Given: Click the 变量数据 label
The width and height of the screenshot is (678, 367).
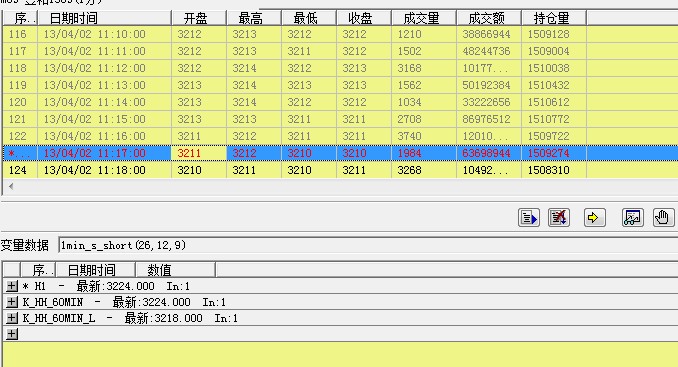Looking at the screenshot, I should [25, 245].
